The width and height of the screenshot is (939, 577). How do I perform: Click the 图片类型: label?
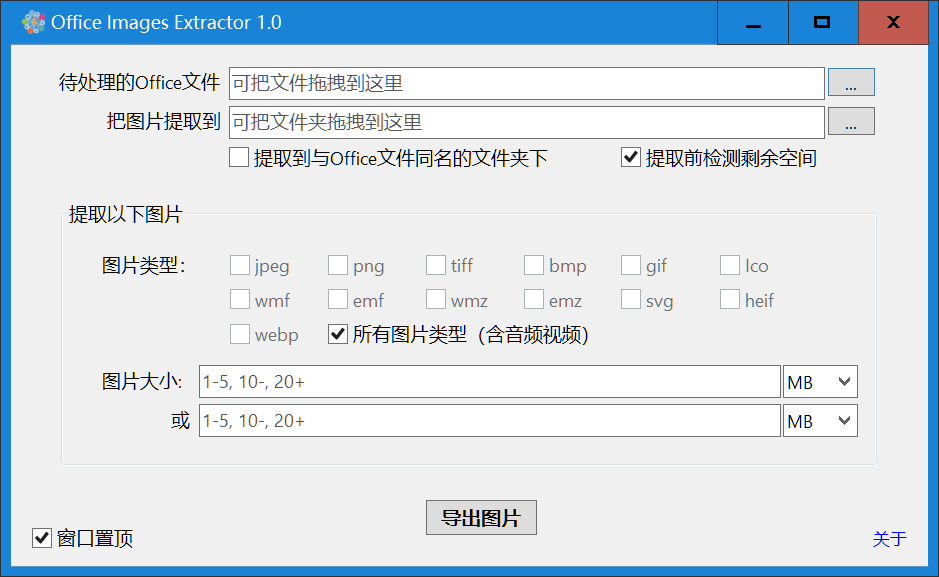click(x=144, y=265)
